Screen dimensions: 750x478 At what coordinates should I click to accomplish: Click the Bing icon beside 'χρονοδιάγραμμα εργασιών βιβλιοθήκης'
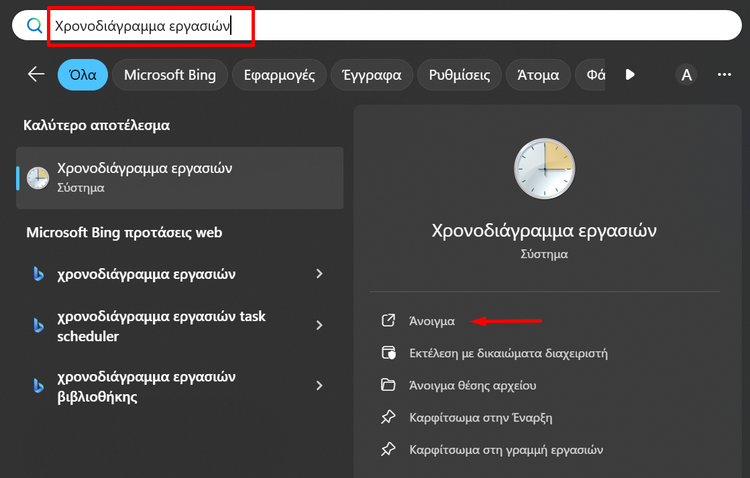click(x=38, y=386)
